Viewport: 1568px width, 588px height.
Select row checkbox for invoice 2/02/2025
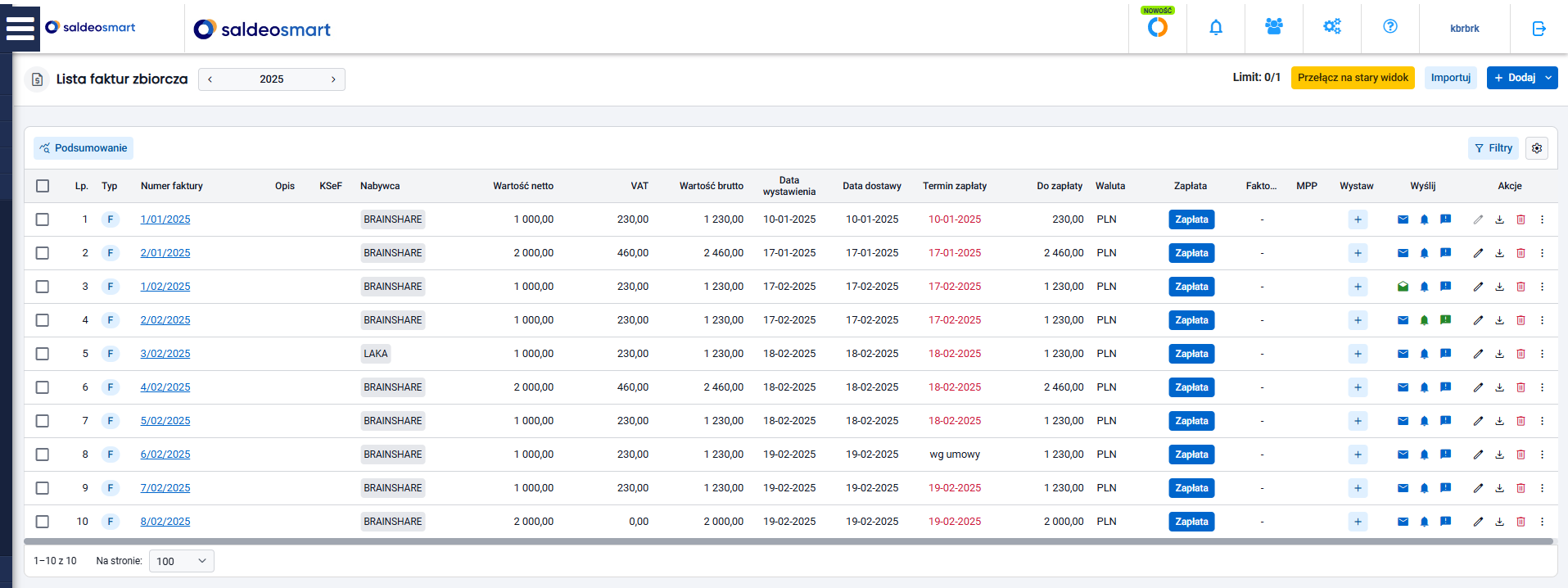click(43, 320)
